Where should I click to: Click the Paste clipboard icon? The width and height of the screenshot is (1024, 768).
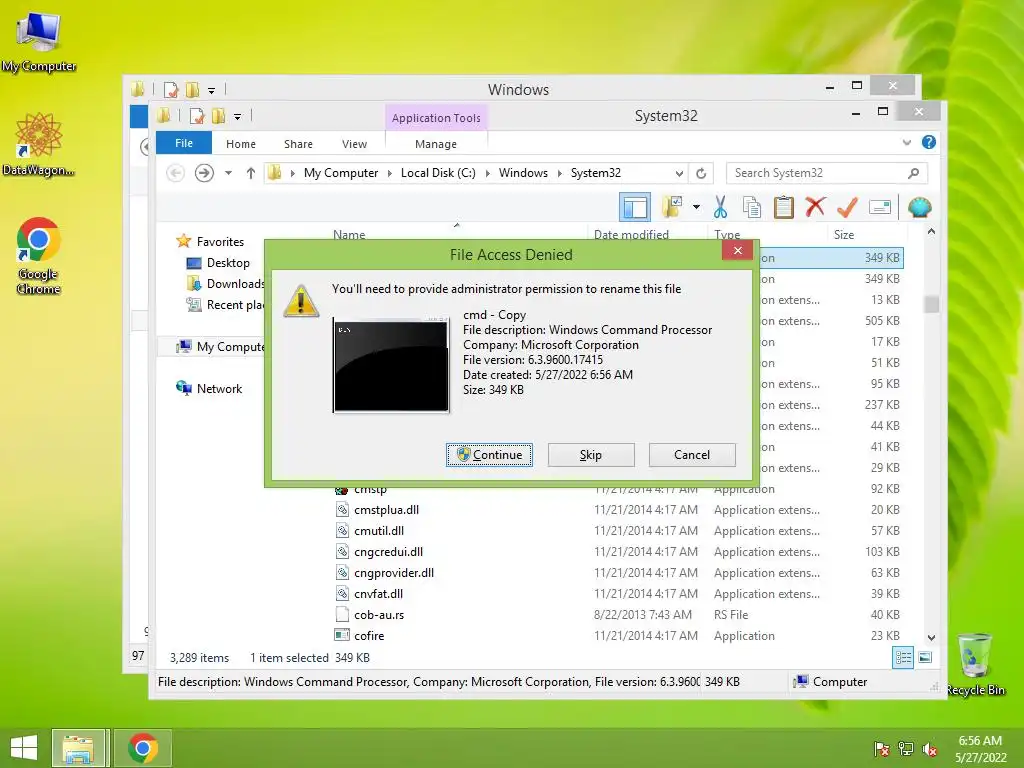coord(783,208)
